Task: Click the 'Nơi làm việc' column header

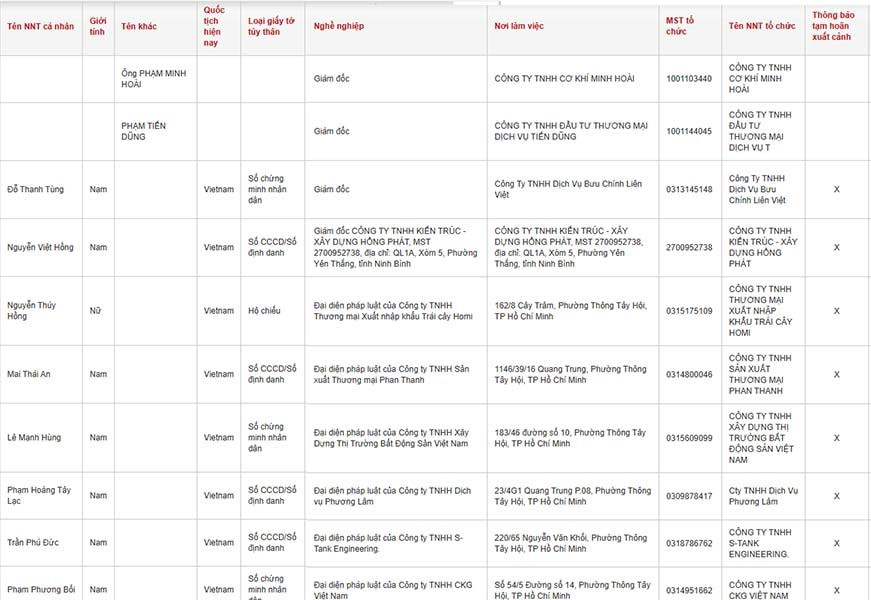Action: click(x=519, y=26)
